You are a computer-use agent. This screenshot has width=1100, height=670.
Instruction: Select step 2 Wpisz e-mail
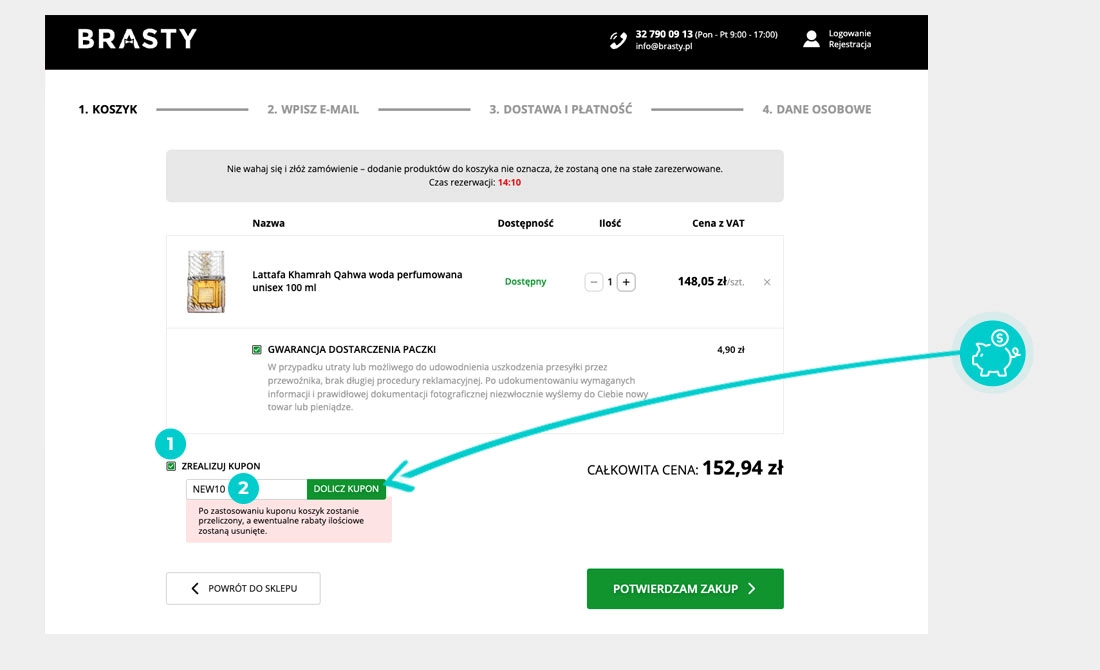[x=312, y=109]
